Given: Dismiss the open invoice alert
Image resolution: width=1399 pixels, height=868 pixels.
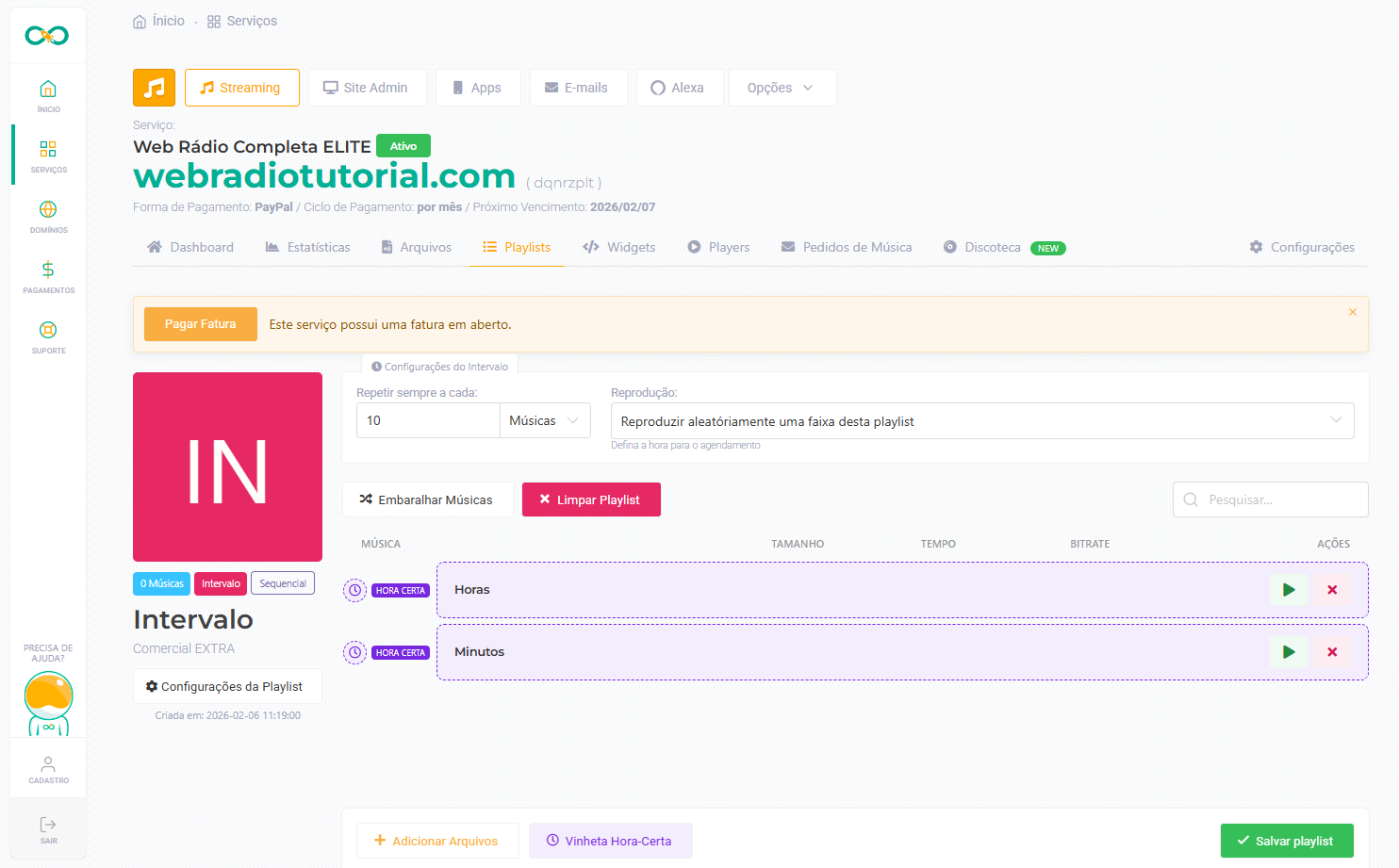Looking at the screenshot, I should 1352,312.
